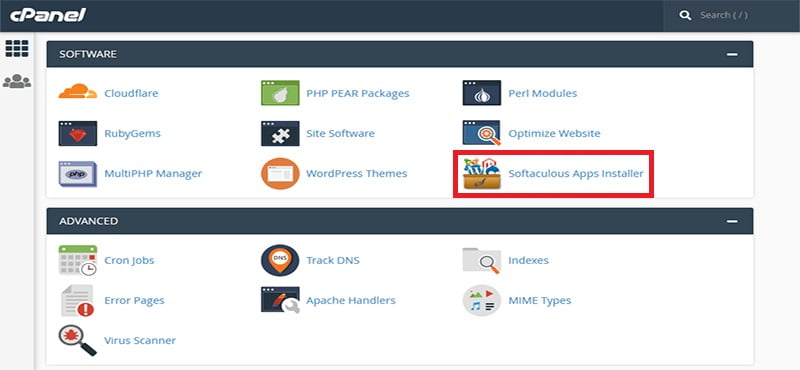
Task: Launch MultiPHP Manager link
Action: pos(153,174)
